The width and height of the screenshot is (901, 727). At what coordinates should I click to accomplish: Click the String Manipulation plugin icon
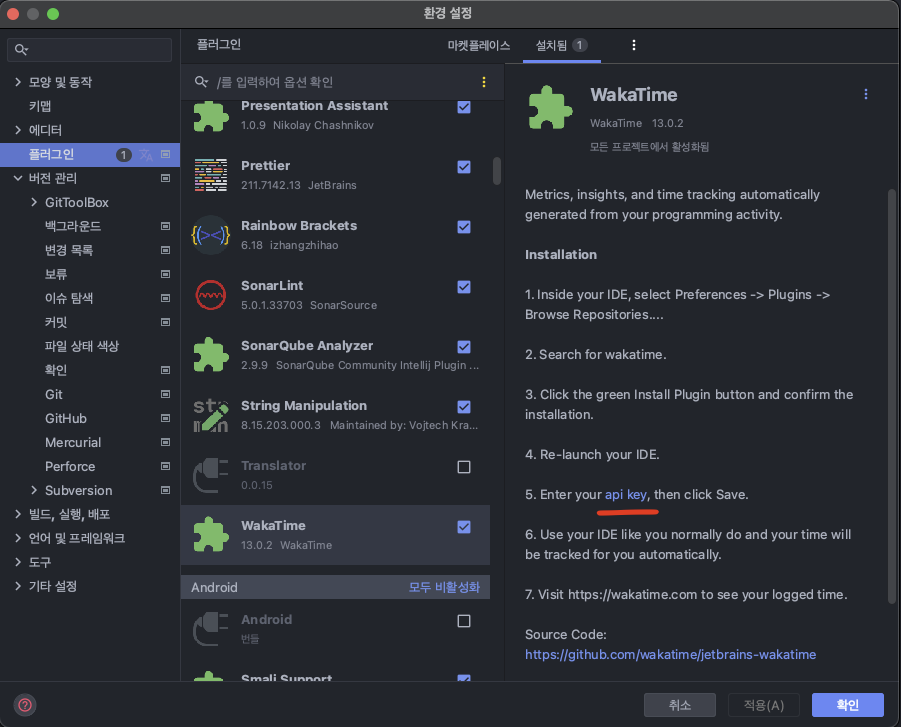pyautogui.click(x=210, y=415)
